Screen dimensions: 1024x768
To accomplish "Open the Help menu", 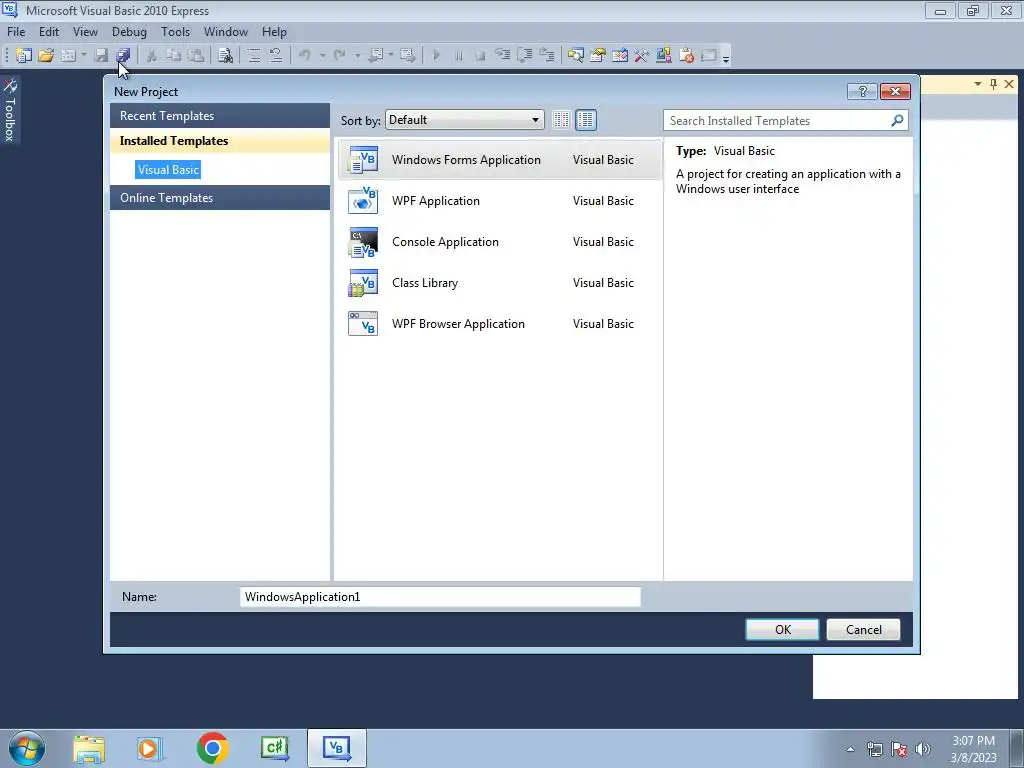I will point(274,31).
